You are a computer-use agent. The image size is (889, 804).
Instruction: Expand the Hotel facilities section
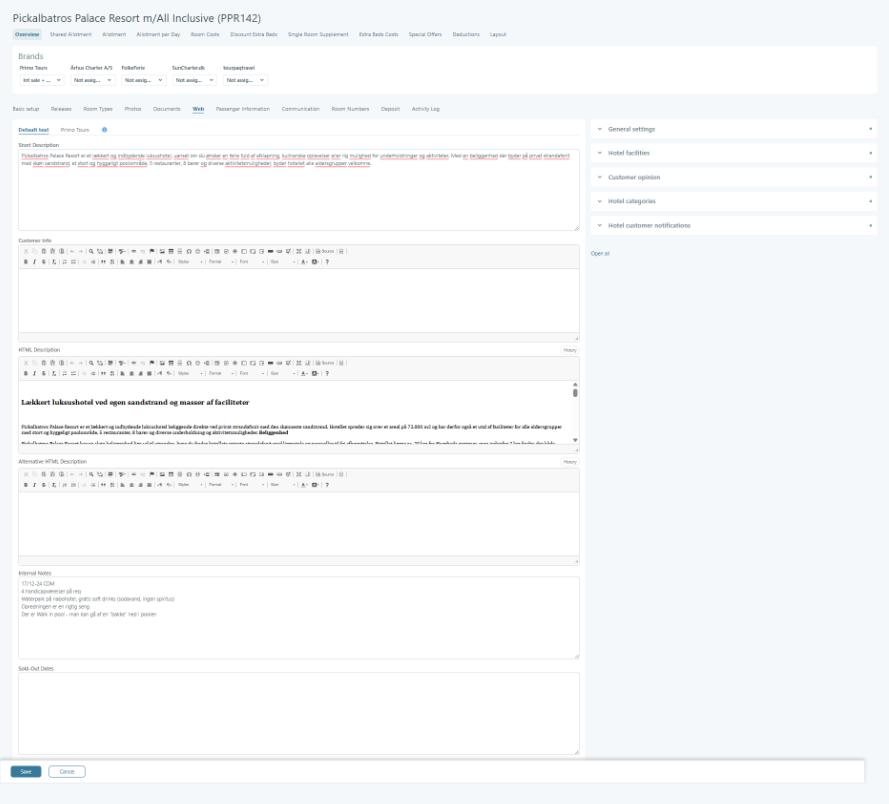click(733, 153)
